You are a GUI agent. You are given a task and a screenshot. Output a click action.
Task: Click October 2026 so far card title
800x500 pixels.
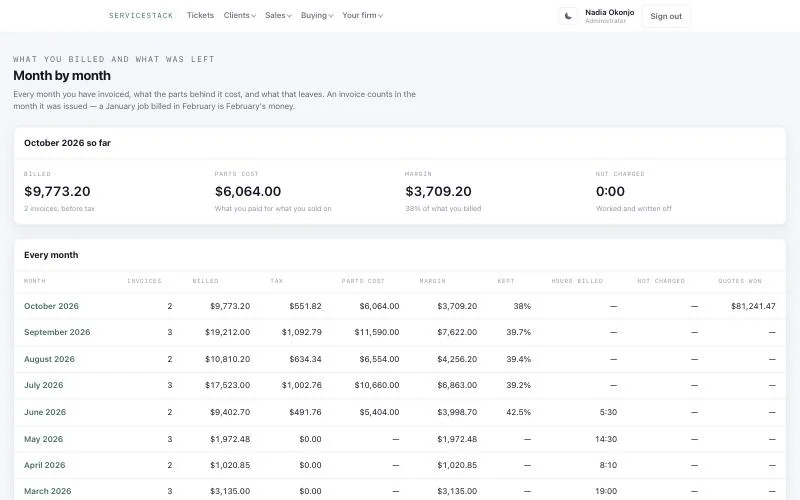(67, 143)
